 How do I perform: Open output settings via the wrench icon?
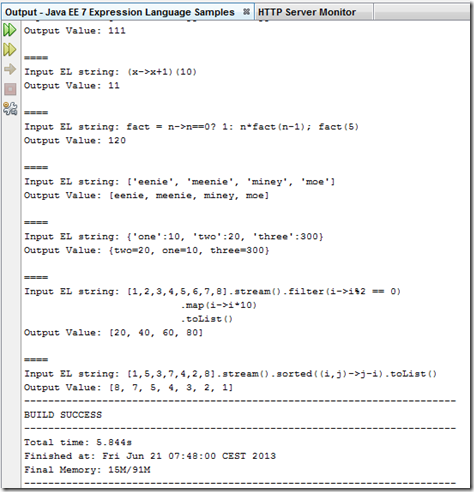(10, 109)
